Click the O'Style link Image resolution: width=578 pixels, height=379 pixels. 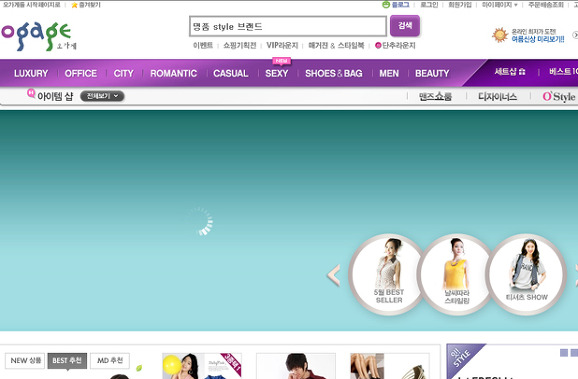558,97
